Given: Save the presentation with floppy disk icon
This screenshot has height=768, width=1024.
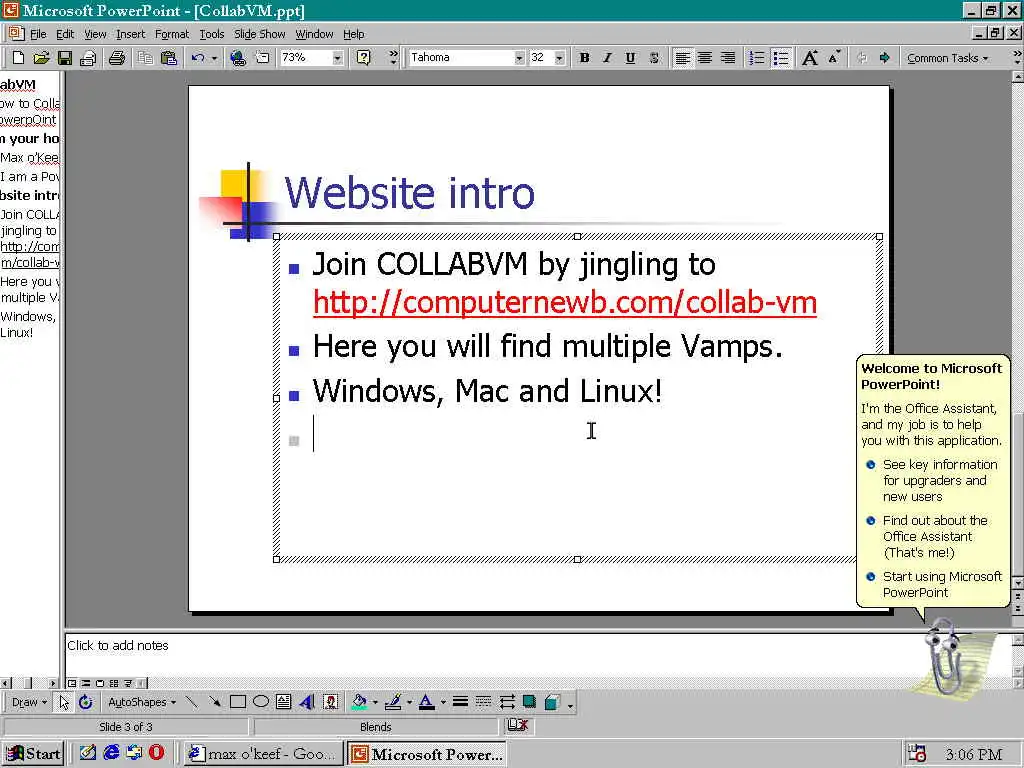Looking at the screenshot, I should click(x=65, y=58).
